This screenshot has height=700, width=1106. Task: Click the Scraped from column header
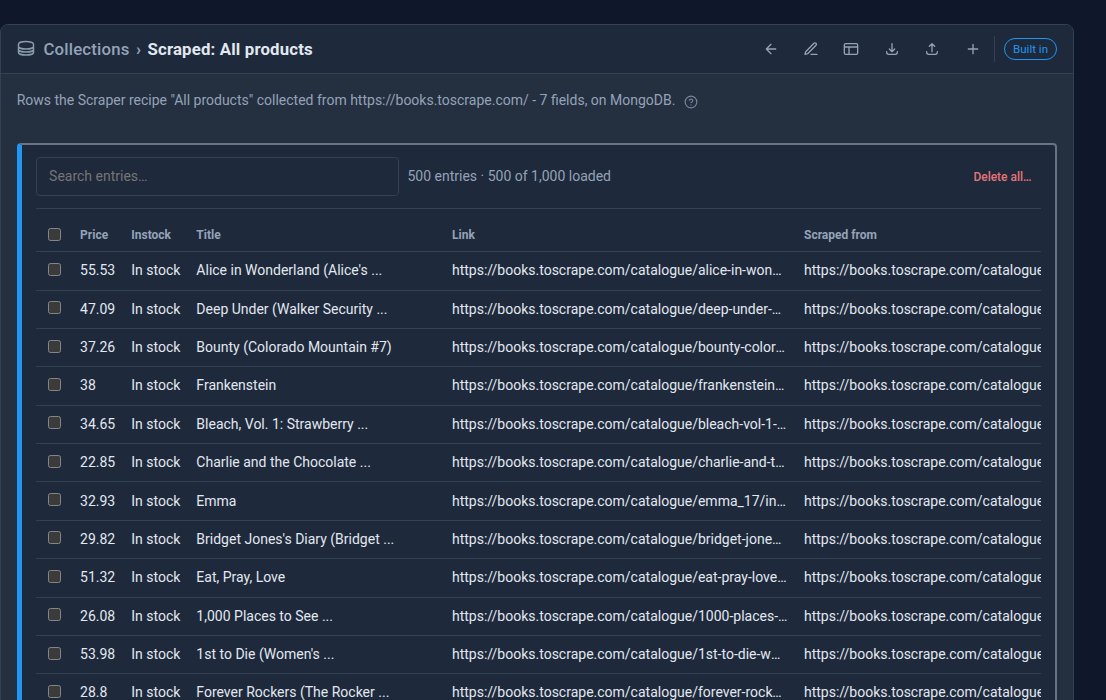click(x=840, y=234)
